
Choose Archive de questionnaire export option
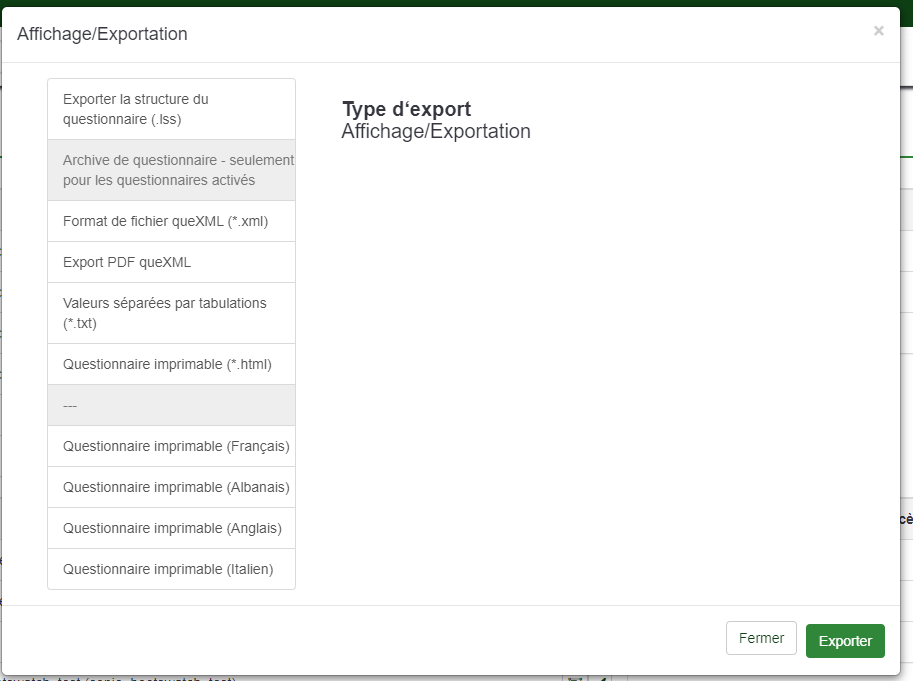tap(171, 170)
